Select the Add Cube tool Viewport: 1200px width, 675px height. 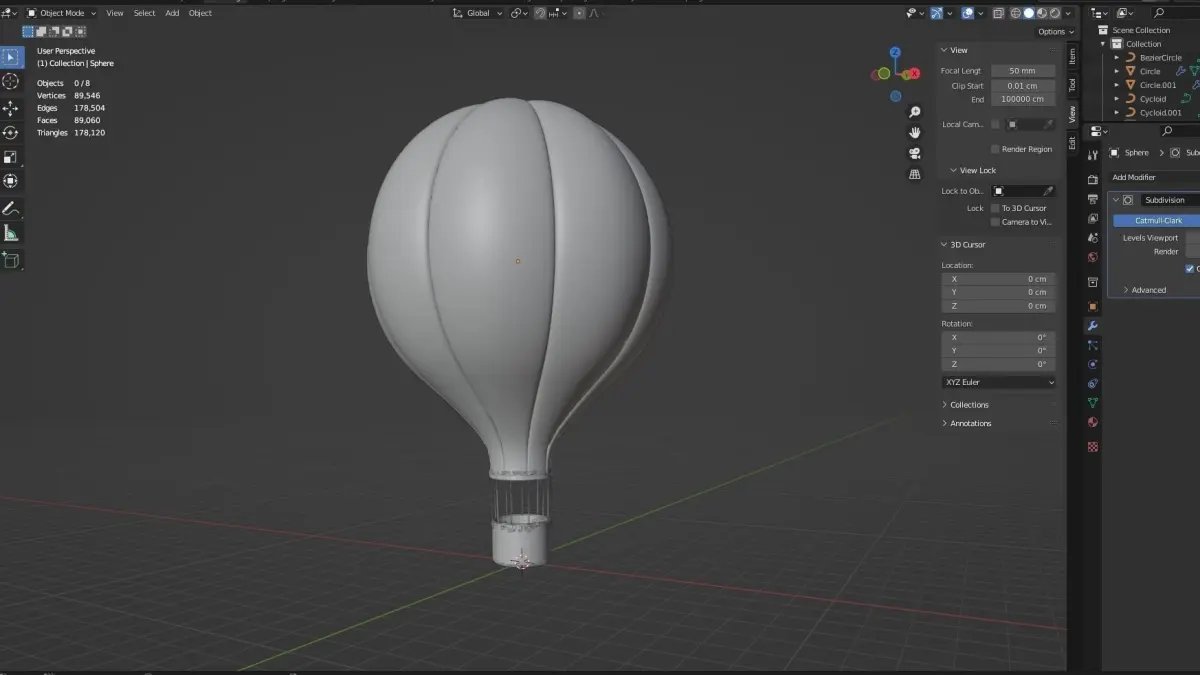click(x=11, y=260)
